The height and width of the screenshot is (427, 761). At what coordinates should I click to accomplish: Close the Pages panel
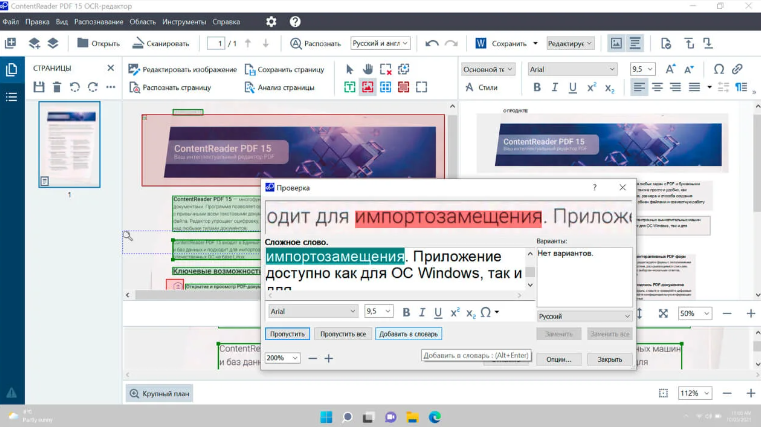(x=111, y=68)
